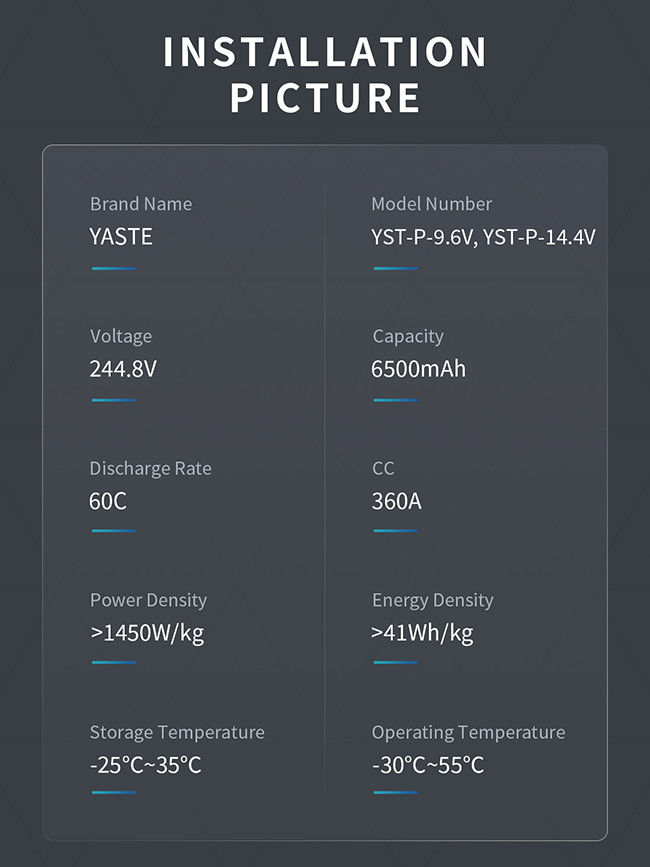Click the YST-P-9.6V, YST-P-14.4V model text
Image resolution: width=650 pixels, height=867 pixels.
(x=483, y=237)
